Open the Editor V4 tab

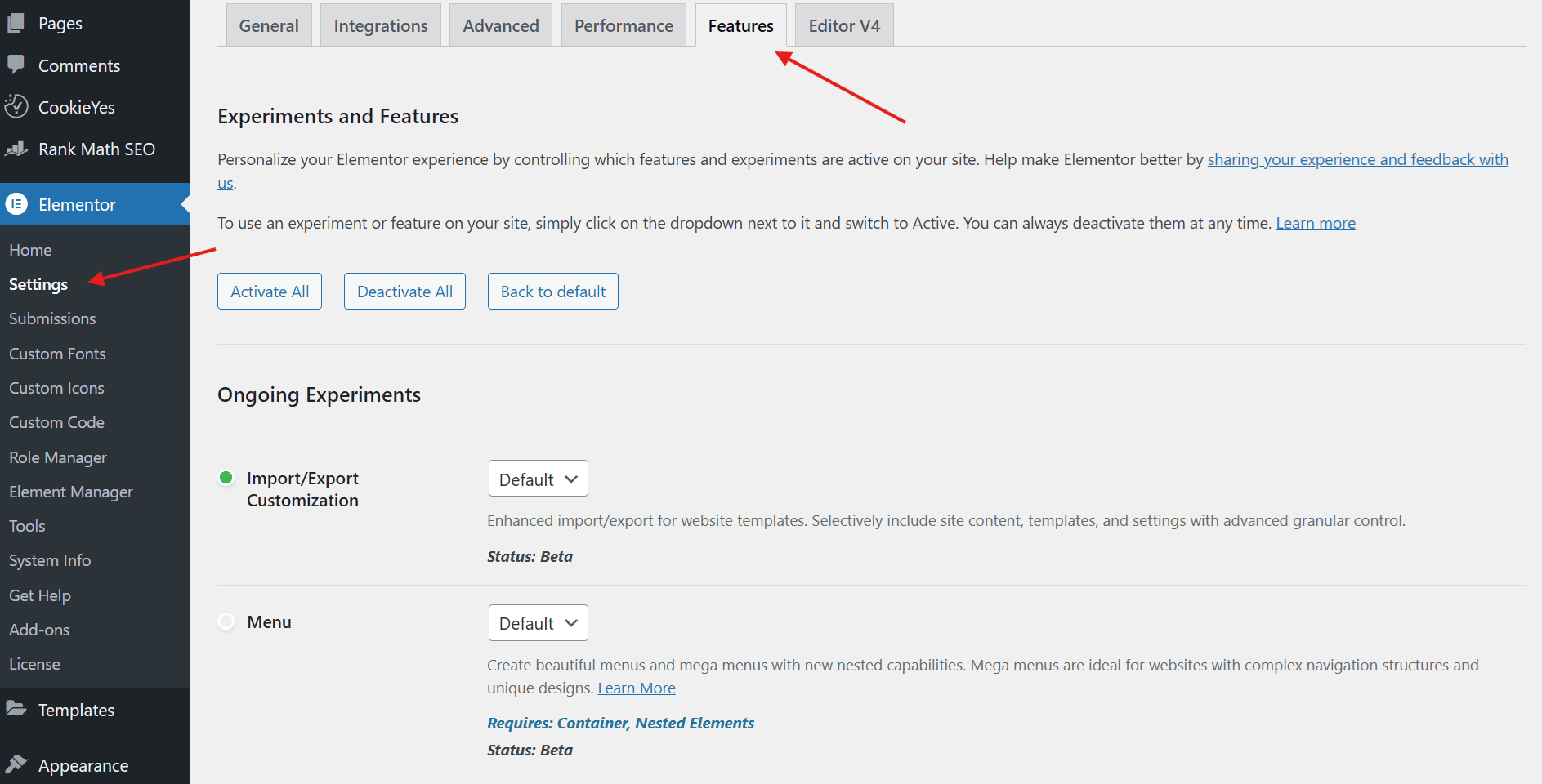click(x=843, y=24)
